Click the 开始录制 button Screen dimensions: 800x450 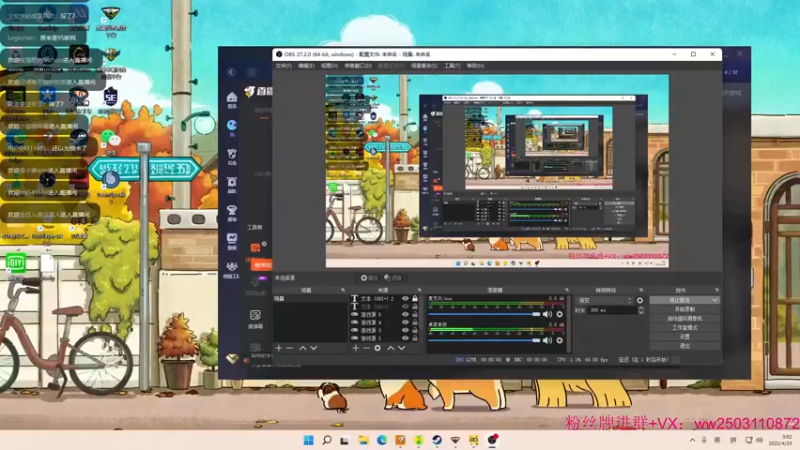(x=684, y=309)
